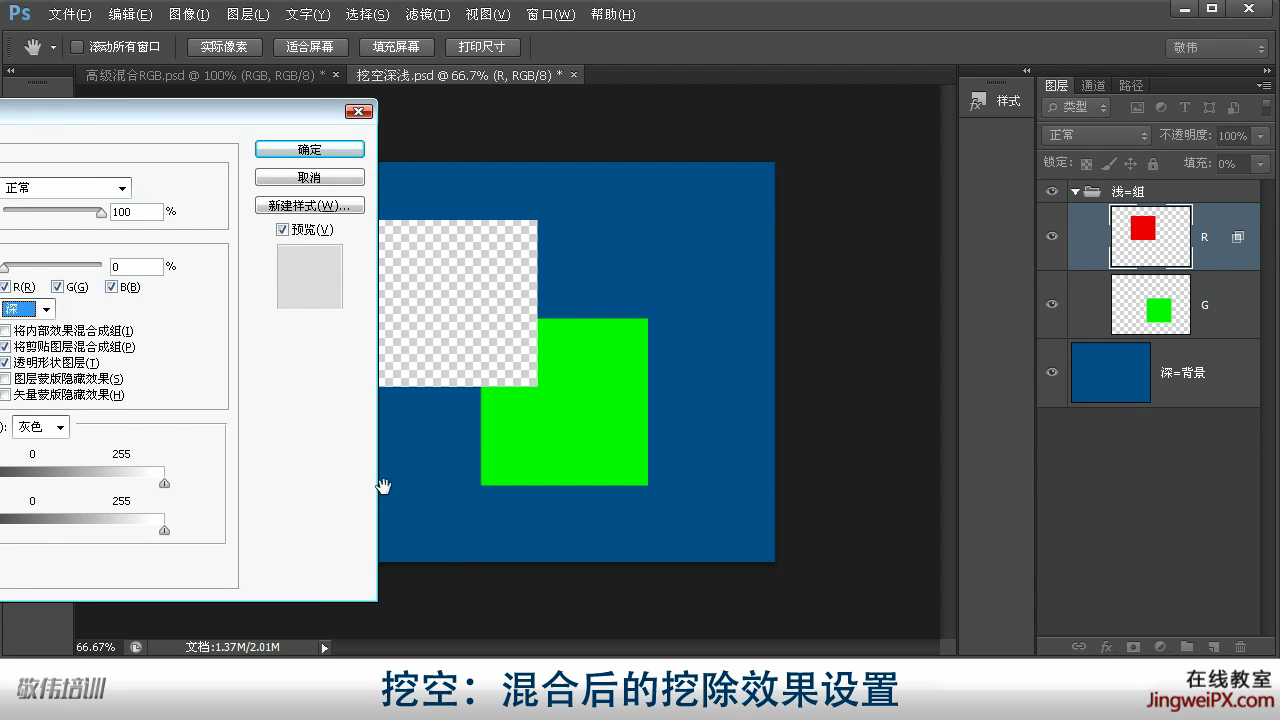Delete layer with trash icon
The height and width of the screenshot is (720, 1280).
1241,647
